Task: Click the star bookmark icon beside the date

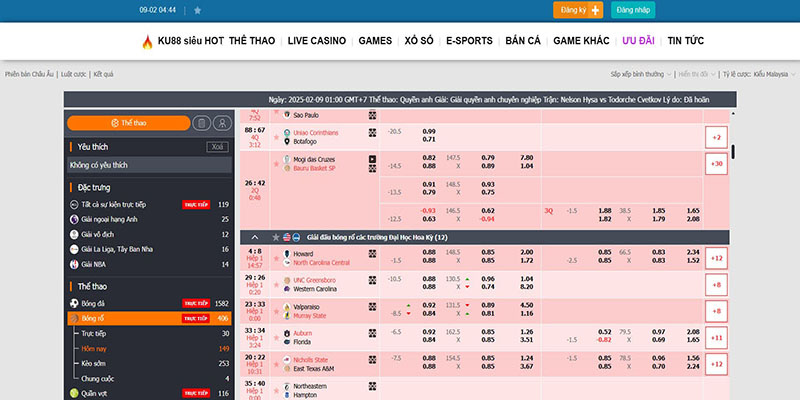Action: pyautogui.click(x=197, y=10)
